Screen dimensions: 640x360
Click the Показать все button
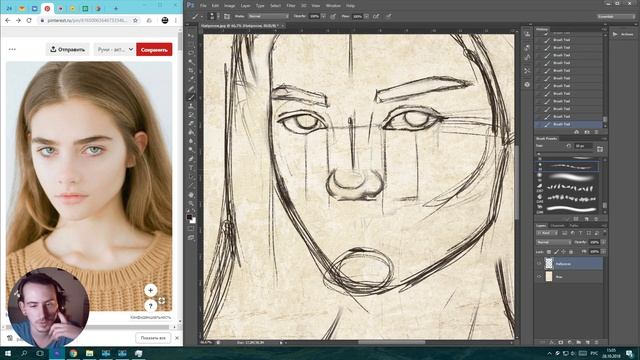click(x=153, y=338)
